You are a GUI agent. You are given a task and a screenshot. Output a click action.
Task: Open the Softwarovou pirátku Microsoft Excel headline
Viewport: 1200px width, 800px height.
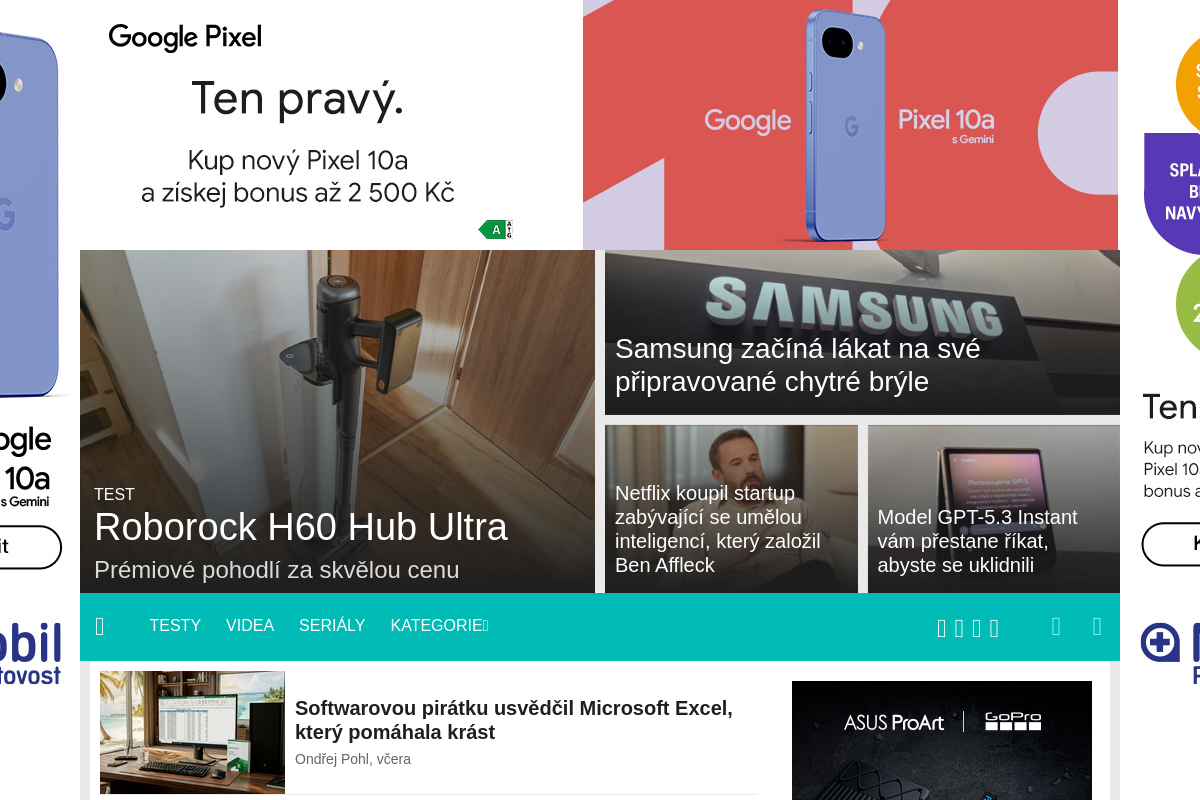pyautogui.click(x=514, y=720)
